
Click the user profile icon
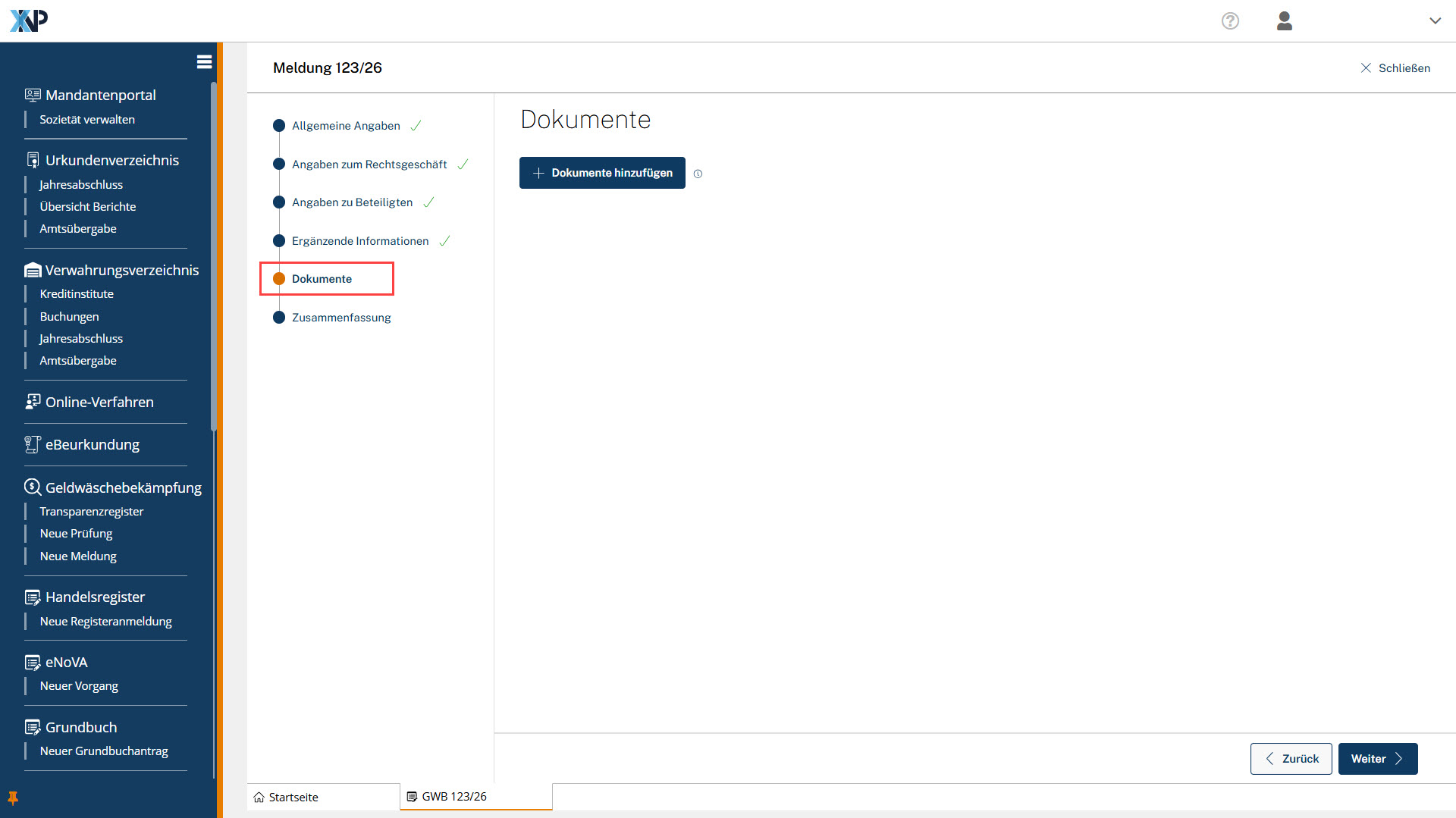(1284, 21)
